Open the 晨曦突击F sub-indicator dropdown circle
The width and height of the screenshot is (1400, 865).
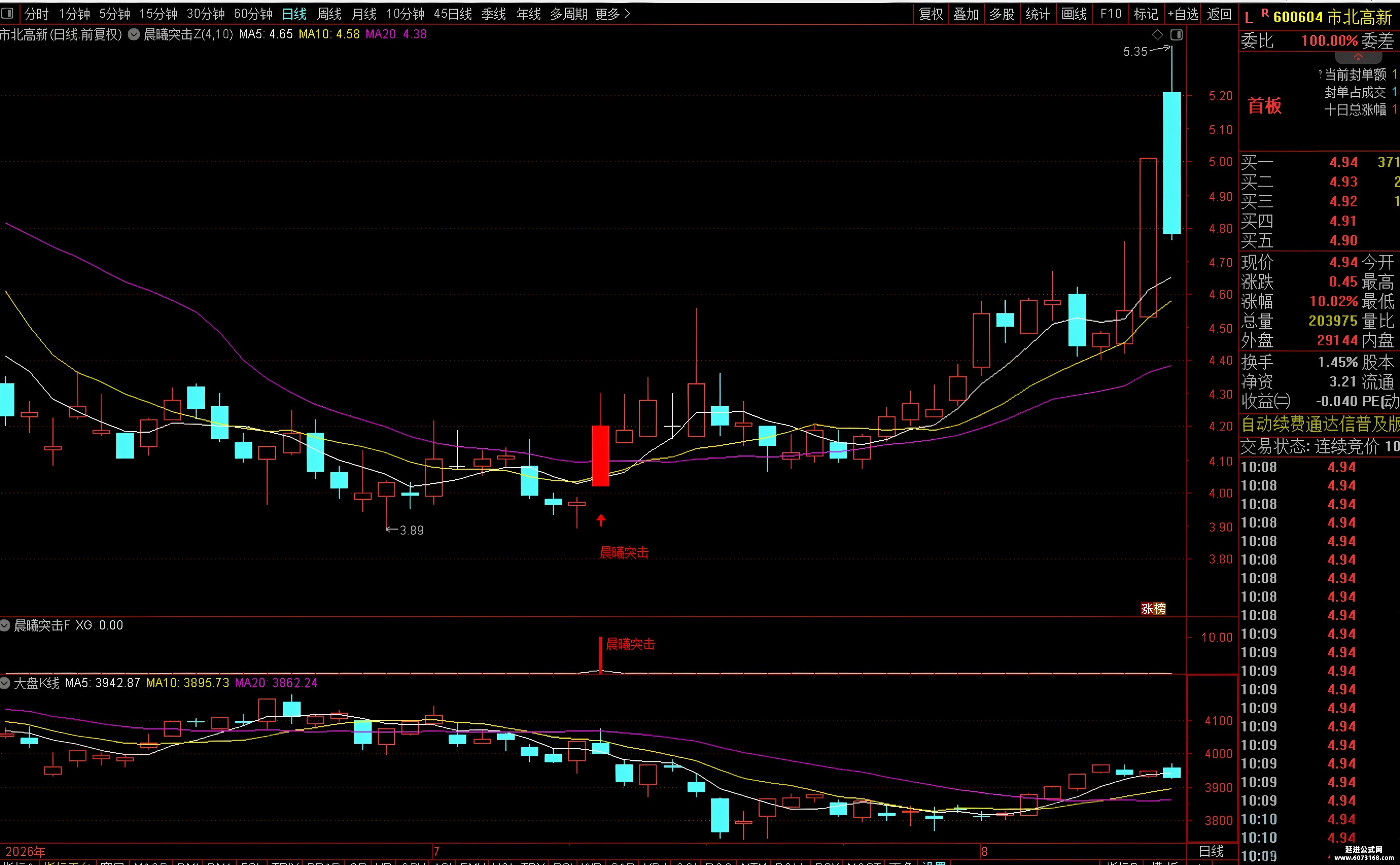click(x=5, y=625)
